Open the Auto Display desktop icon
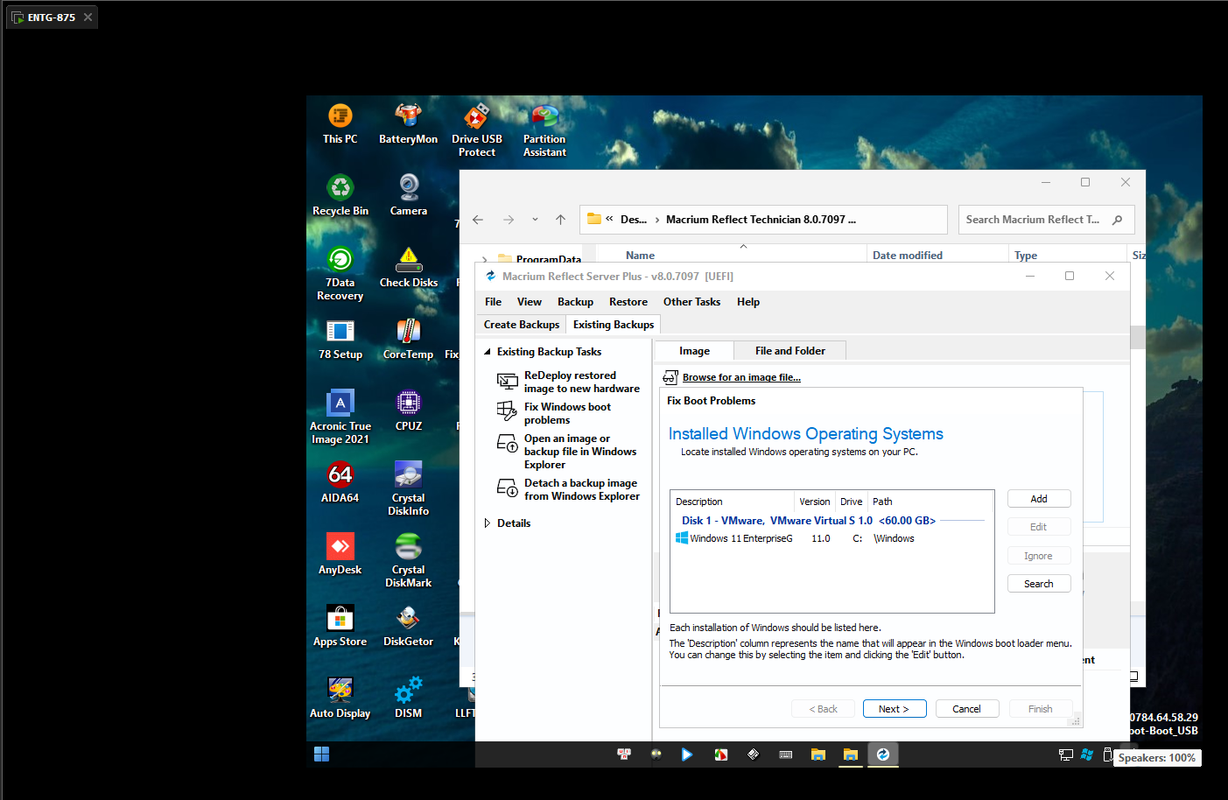This screenshot has width=1228, height=800. [340, 698]
